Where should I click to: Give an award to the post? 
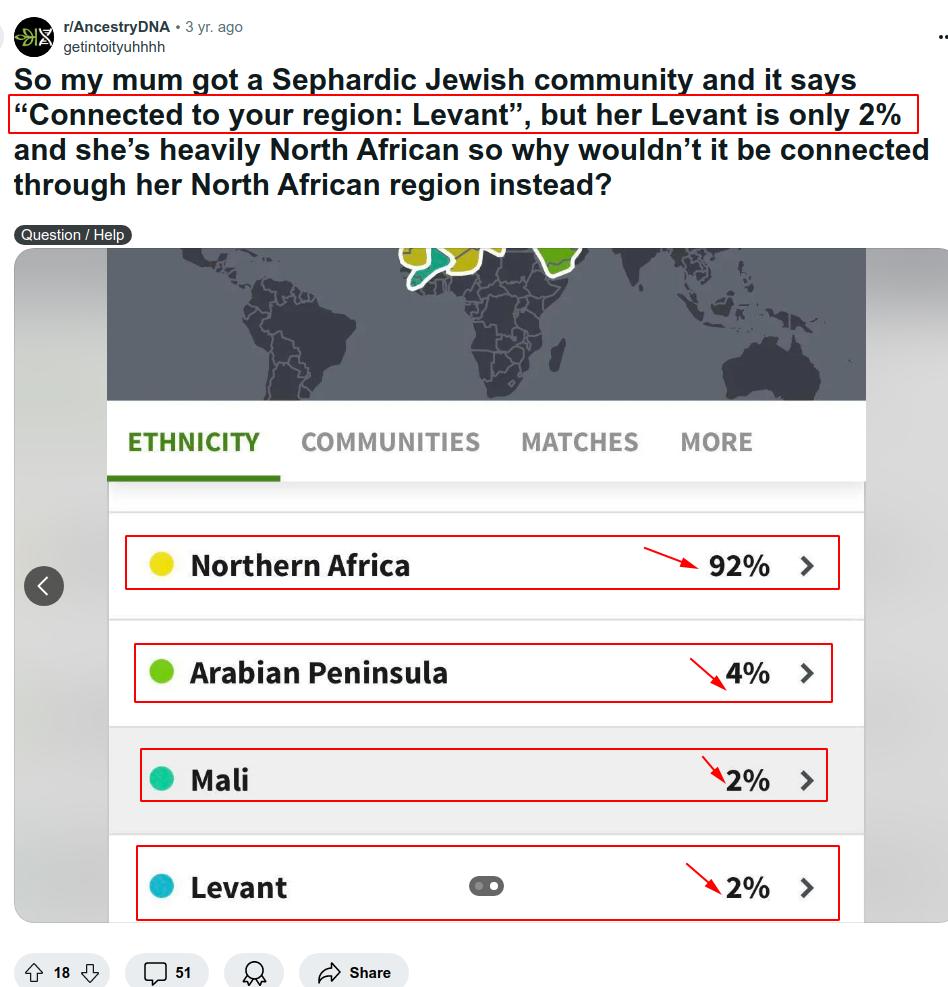tap(254, 973)
